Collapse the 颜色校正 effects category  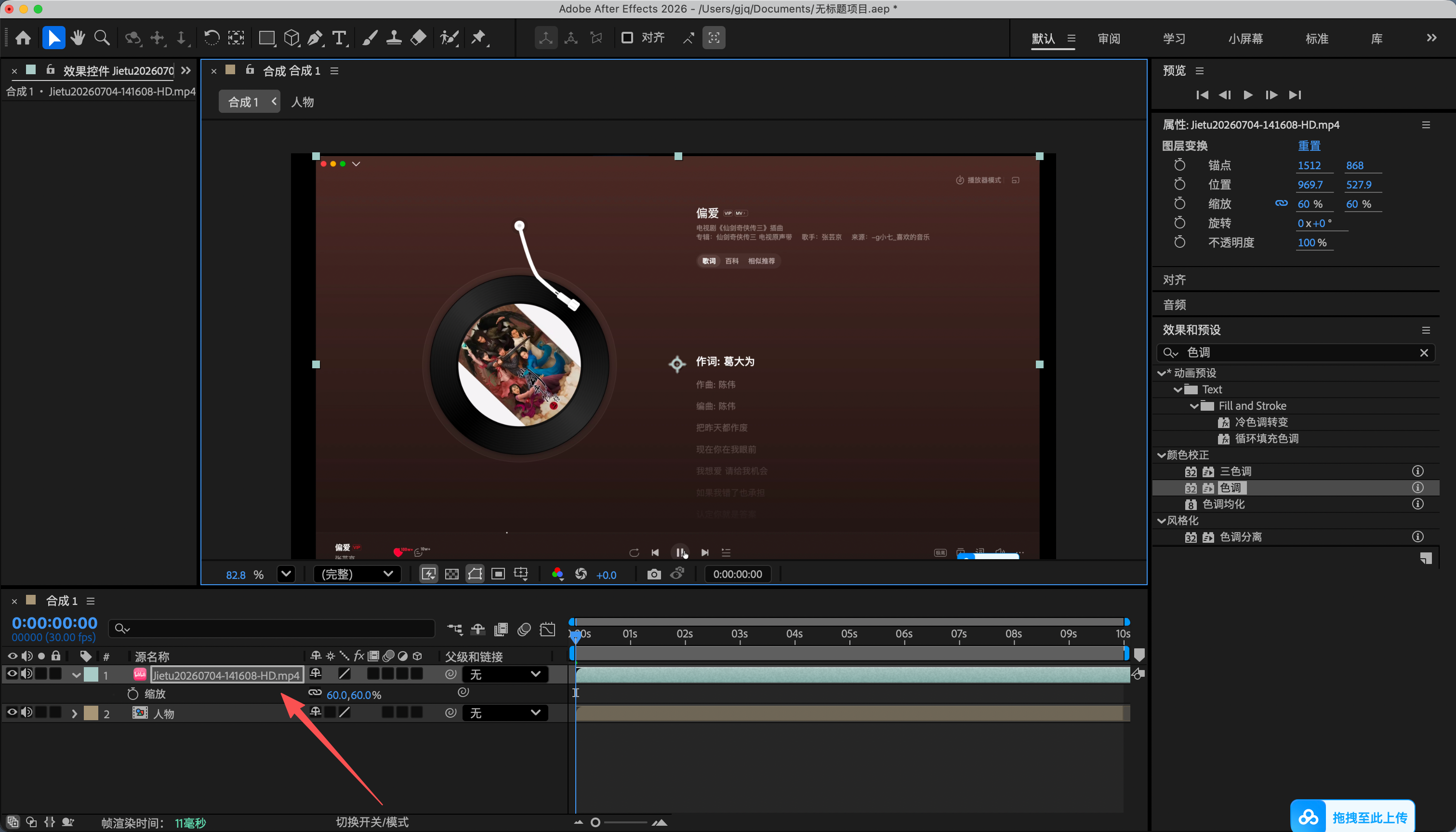(1161, 455)
